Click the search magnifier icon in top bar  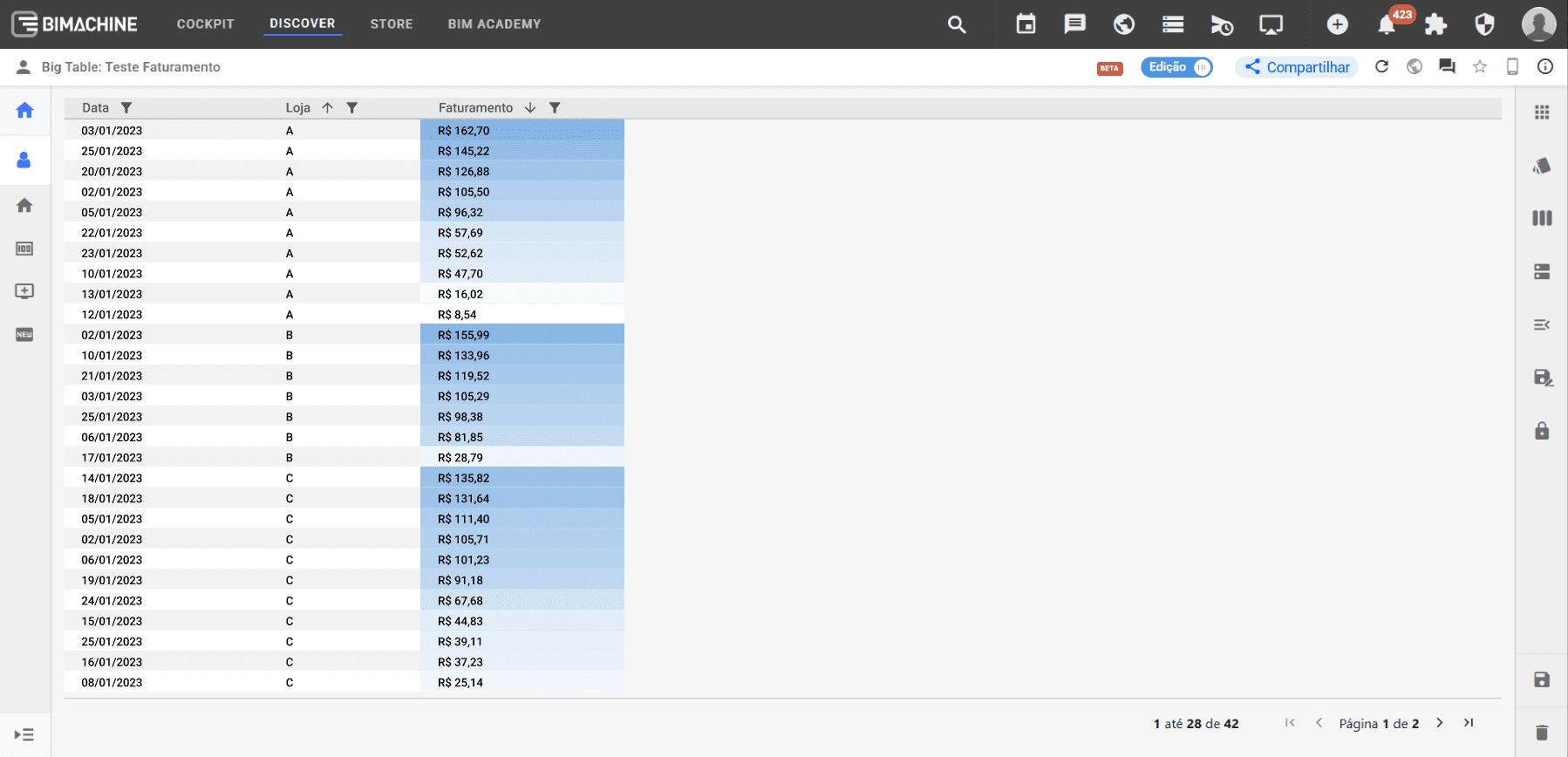point(957,24)
